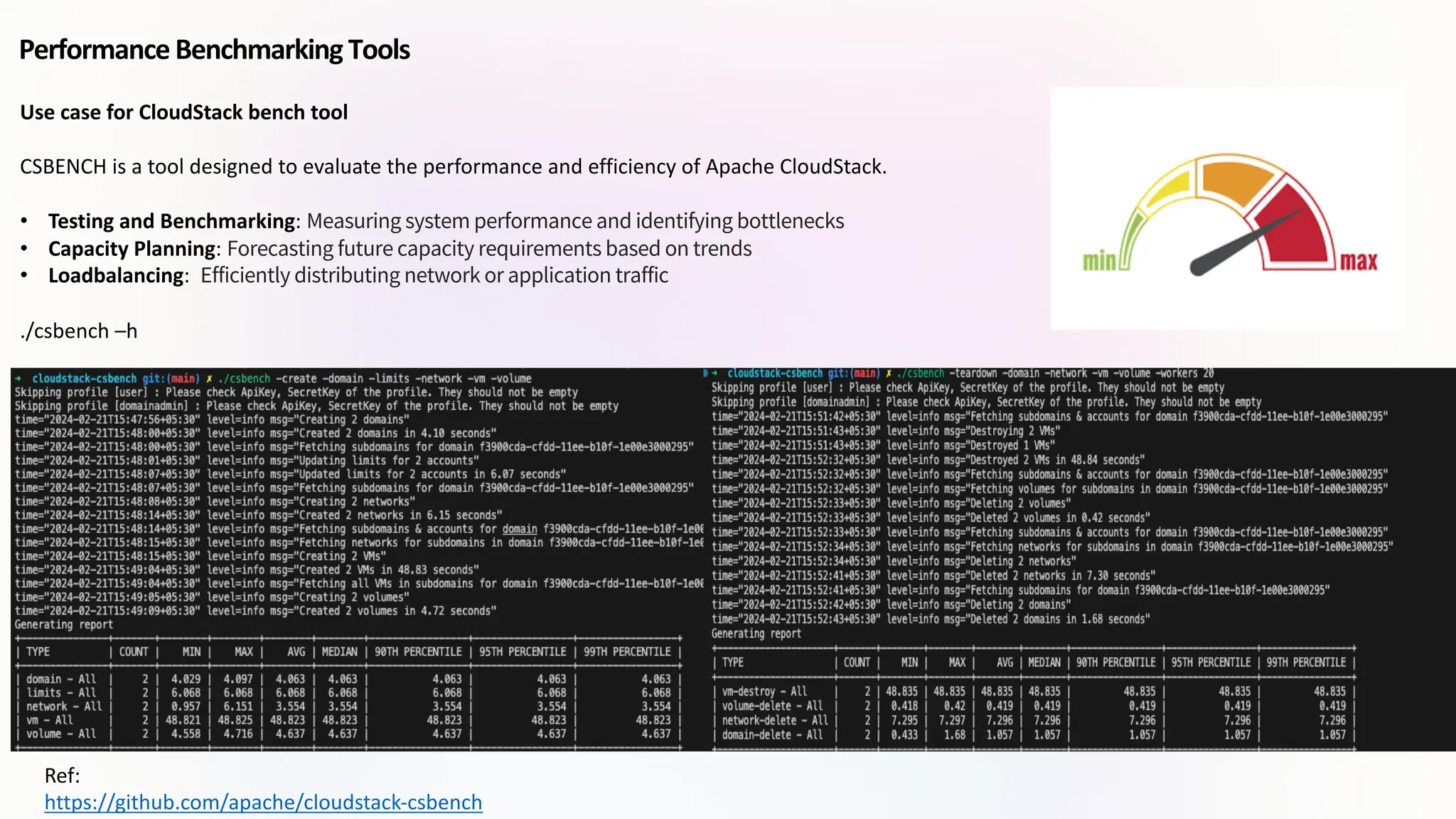Screen dimensions: 1456x819
Task: Click the 'min' label on the gauge
Action: pyautogui.click(x=1099, y=262)
